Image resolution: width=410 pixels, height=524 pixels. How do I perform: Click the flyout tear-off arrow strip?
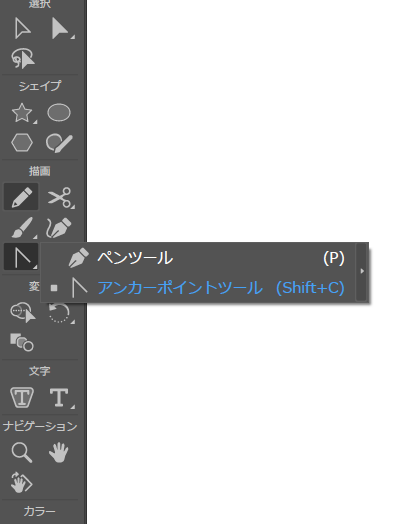click(x=362, y=272)
